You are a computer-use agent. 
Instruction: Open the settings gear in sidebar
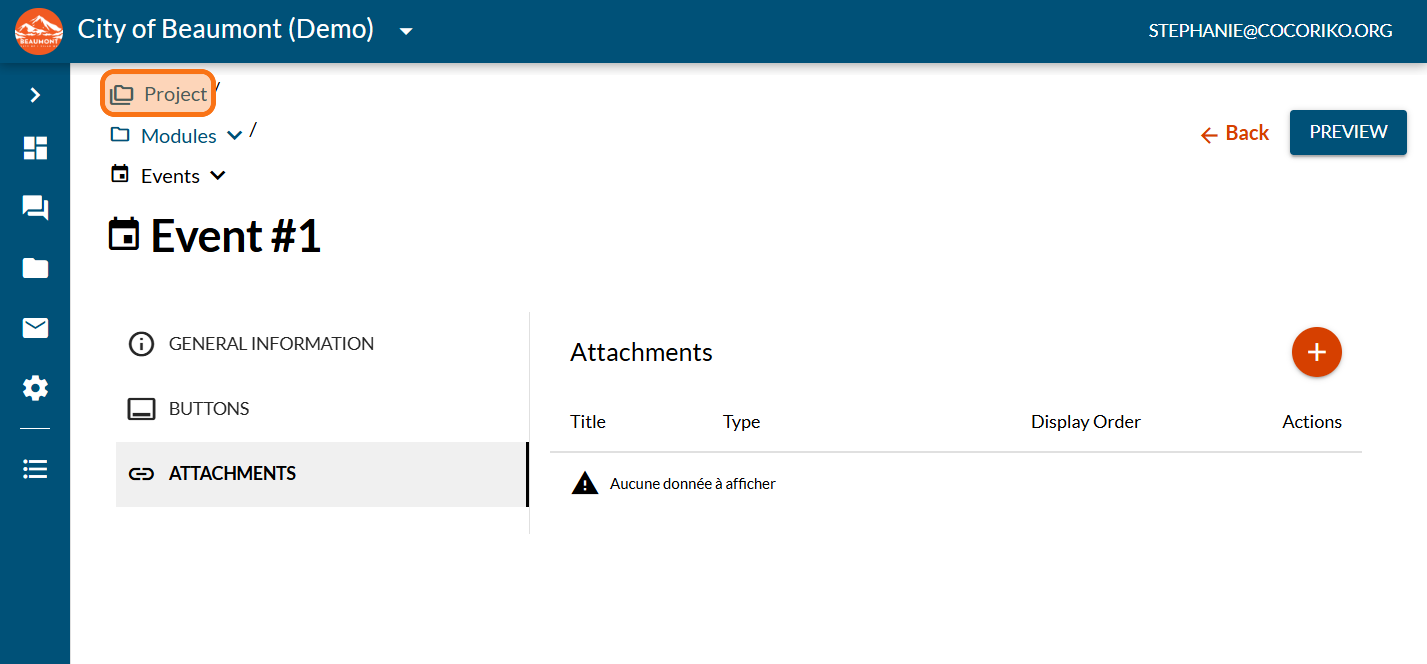pos(35,388)
